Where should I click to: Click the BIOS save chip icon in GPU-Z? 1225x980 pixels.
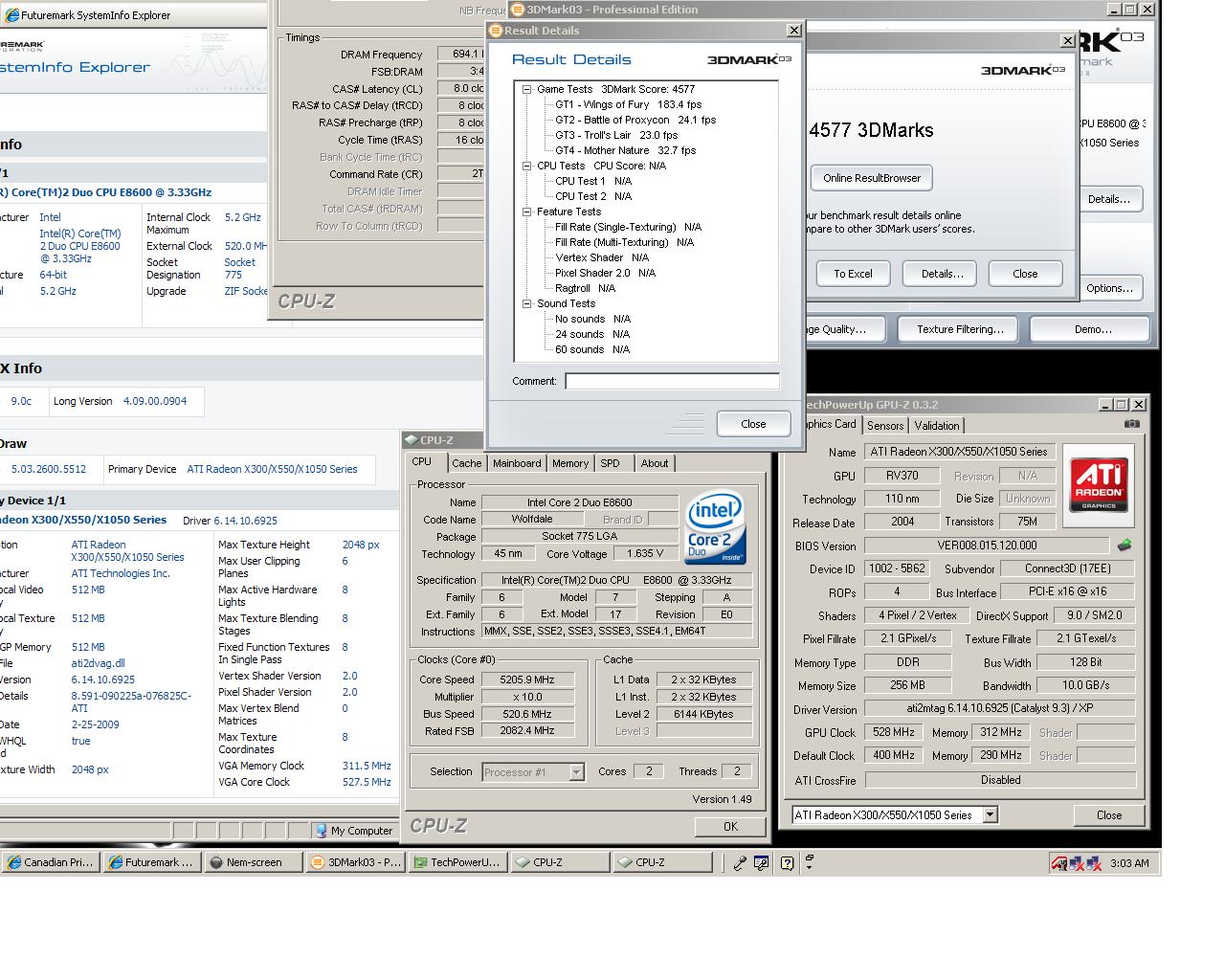(x=1125, y=546)
